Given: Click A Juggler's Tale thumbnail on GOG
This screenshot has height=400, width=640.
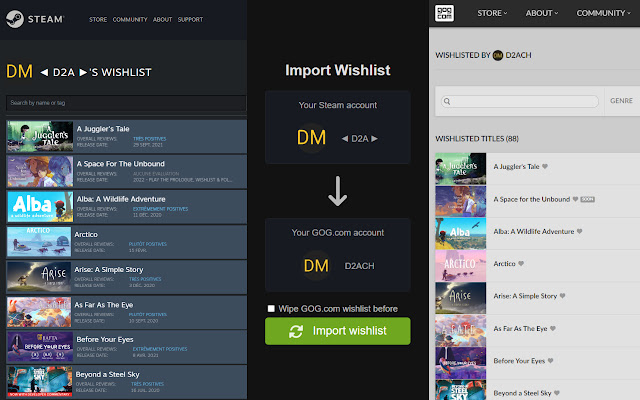Looking at the screenshot, I should click(460, 169).
